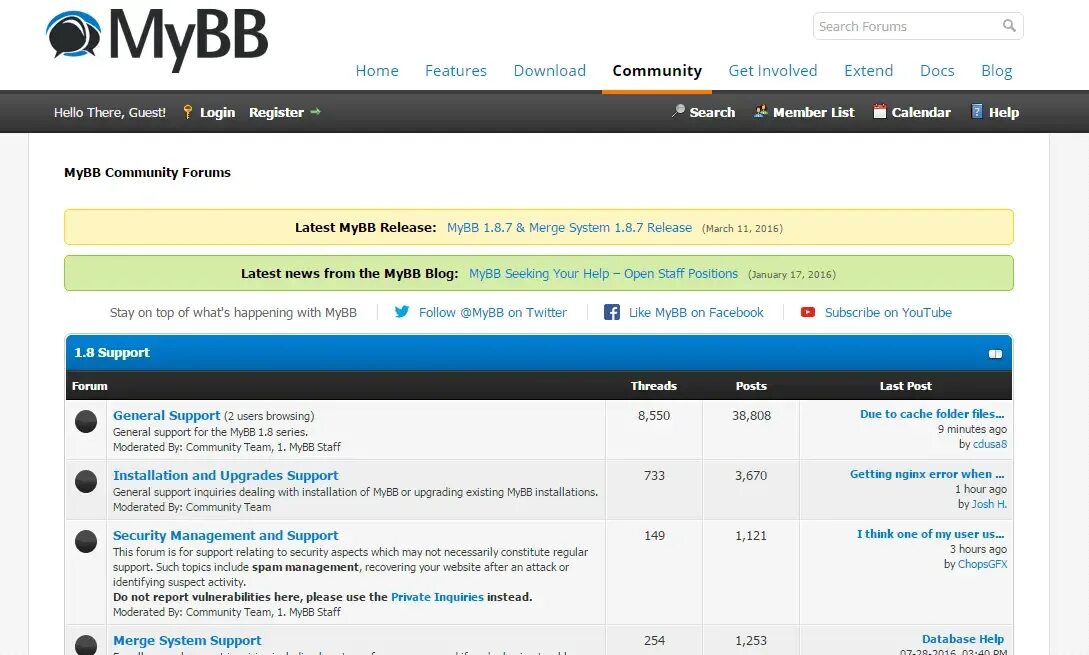Open the Calendar page
The image size is (1089, 655).
click(x=921, y=112)
